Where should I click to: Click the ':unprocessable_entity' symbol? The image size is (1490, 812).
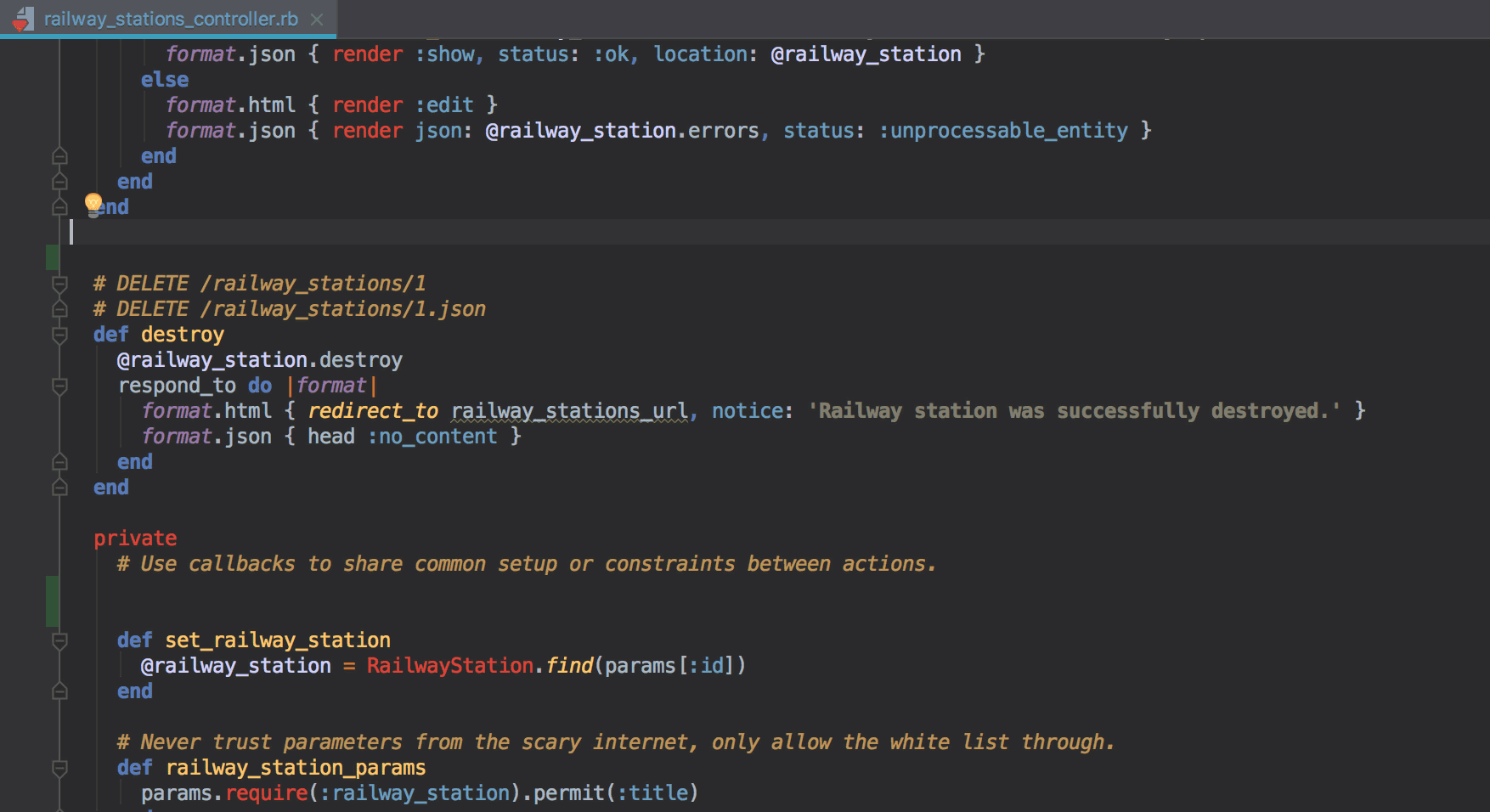click(x=1003, y=131)
